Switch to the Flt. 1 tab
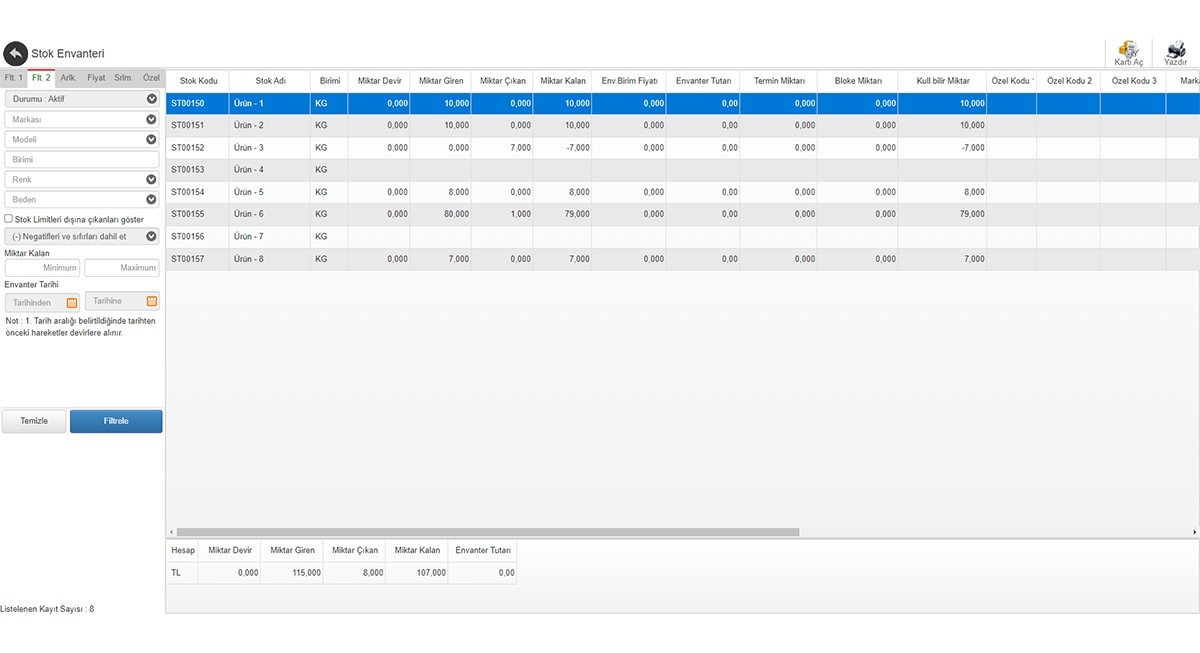1200x653 pixels. 13,77
